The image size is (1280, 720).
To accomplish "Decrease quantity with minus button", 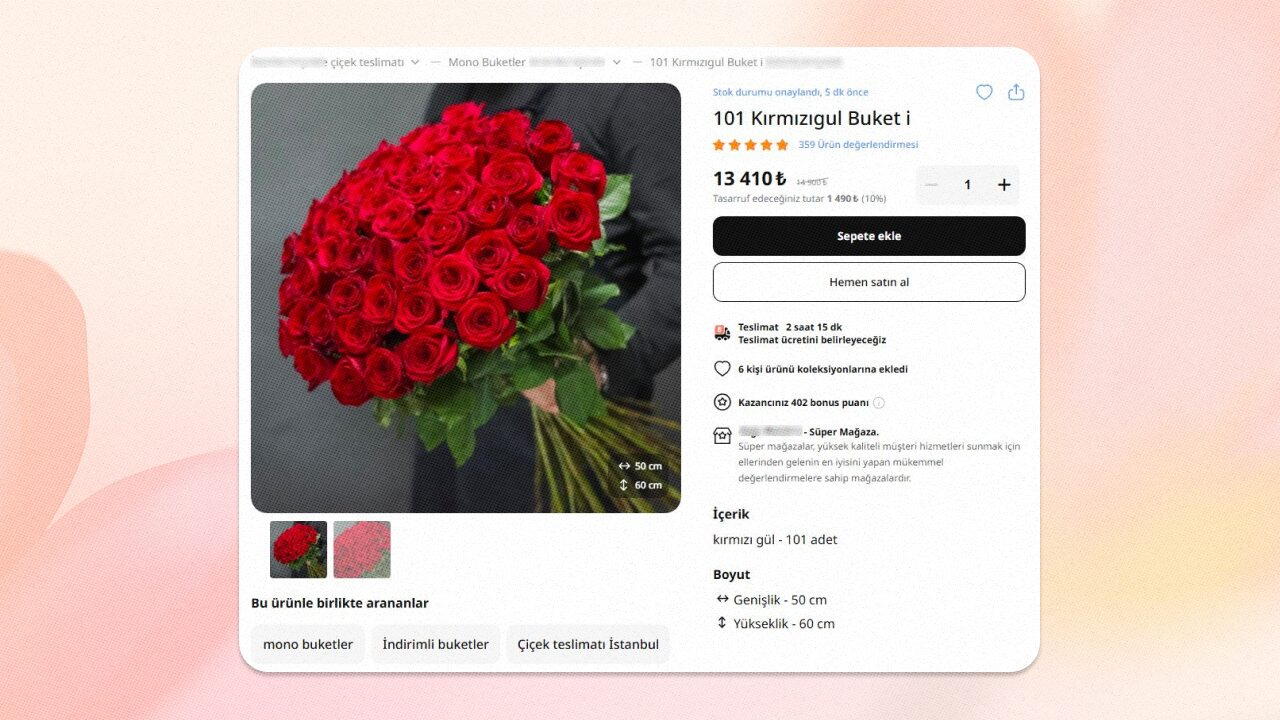I will (931, 185).
